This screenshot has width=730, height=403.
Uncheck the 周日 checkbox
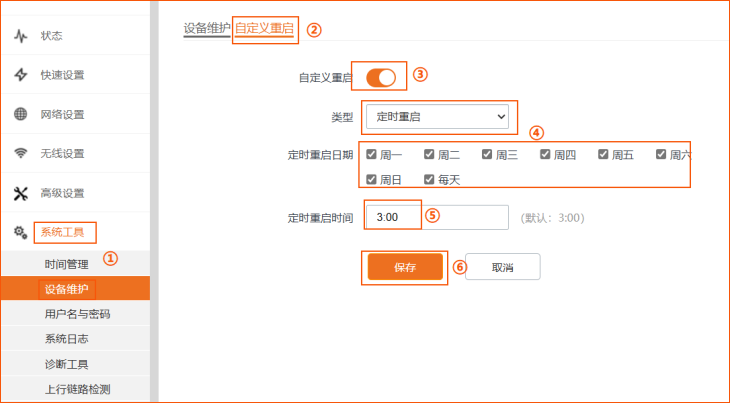(371, 179)
